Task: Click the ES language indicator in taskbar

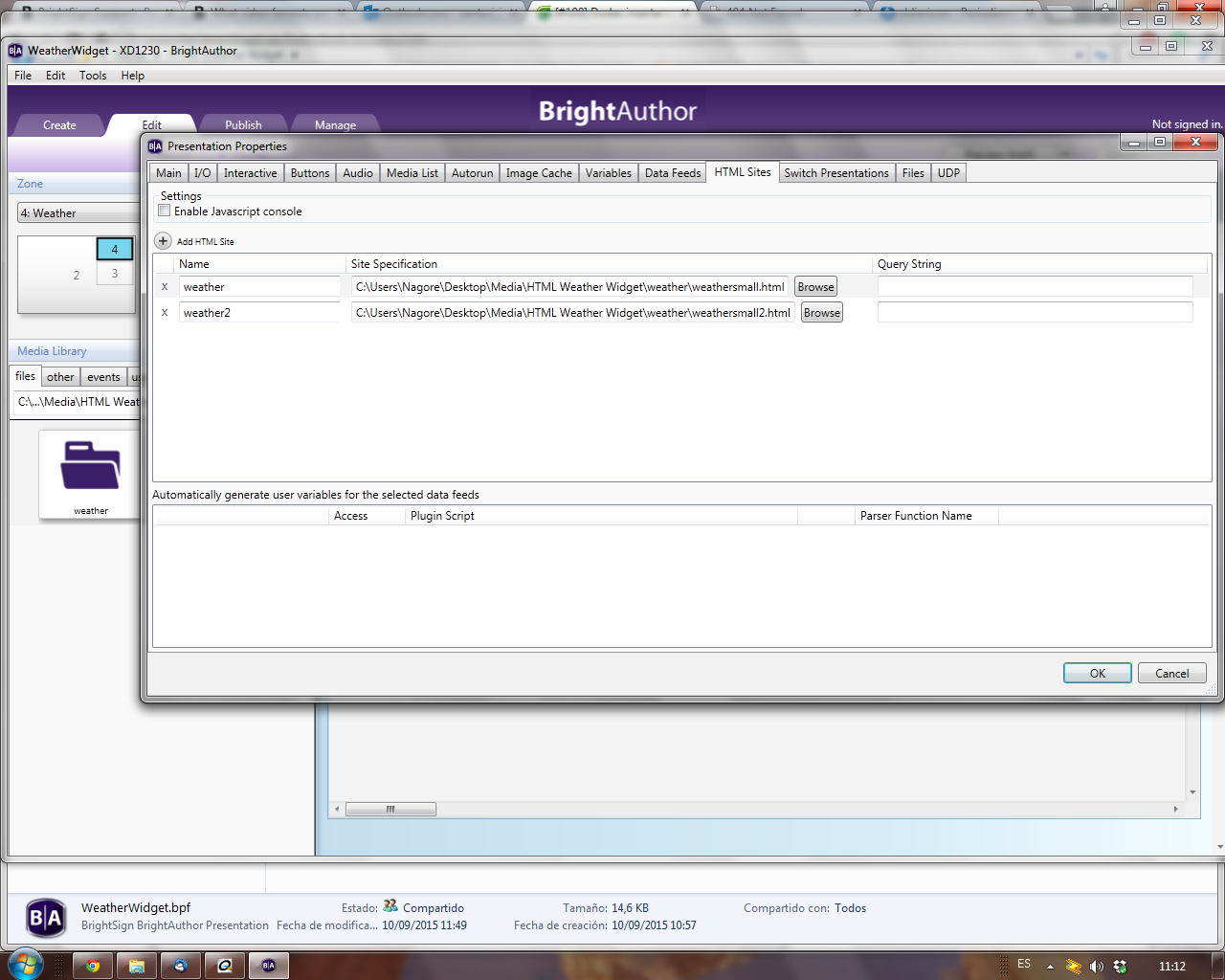Action: (1024, 965)
